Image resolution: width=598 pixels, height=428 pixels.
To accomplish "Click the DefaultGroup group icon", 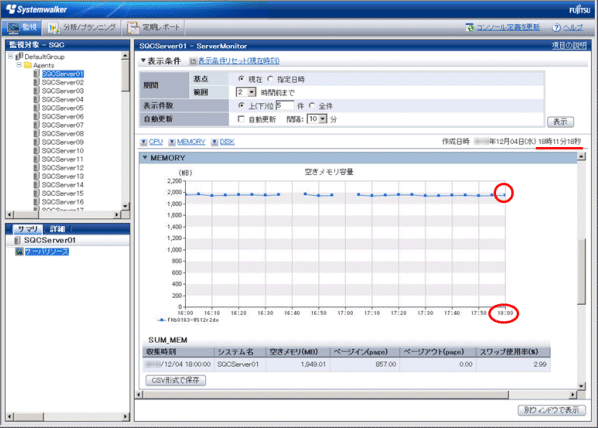I will [19, 56].
